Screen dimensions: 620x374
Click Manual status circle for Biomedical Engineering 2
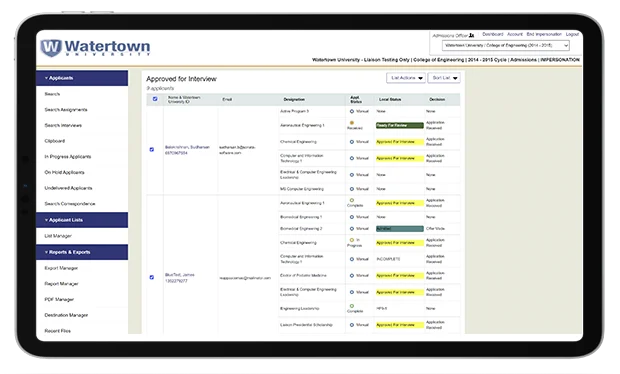point(352,229)
